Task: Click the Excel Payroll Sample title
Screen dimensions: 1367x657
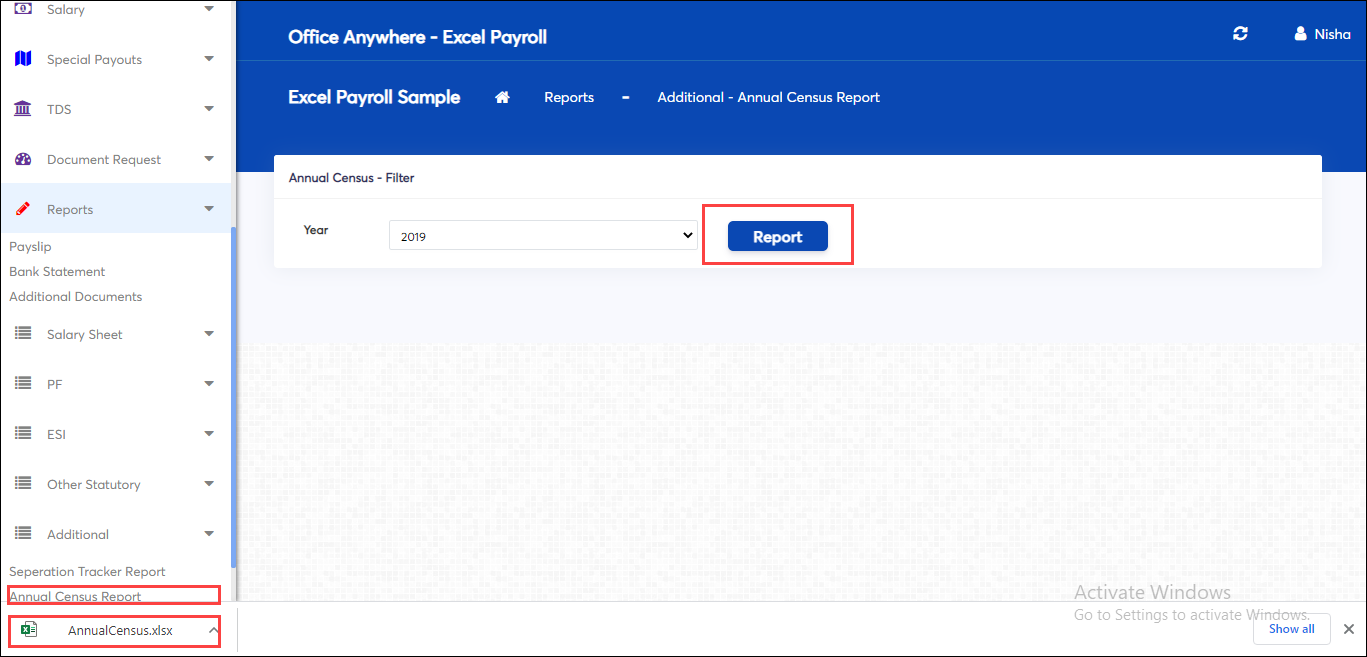Action: [374, 97]
